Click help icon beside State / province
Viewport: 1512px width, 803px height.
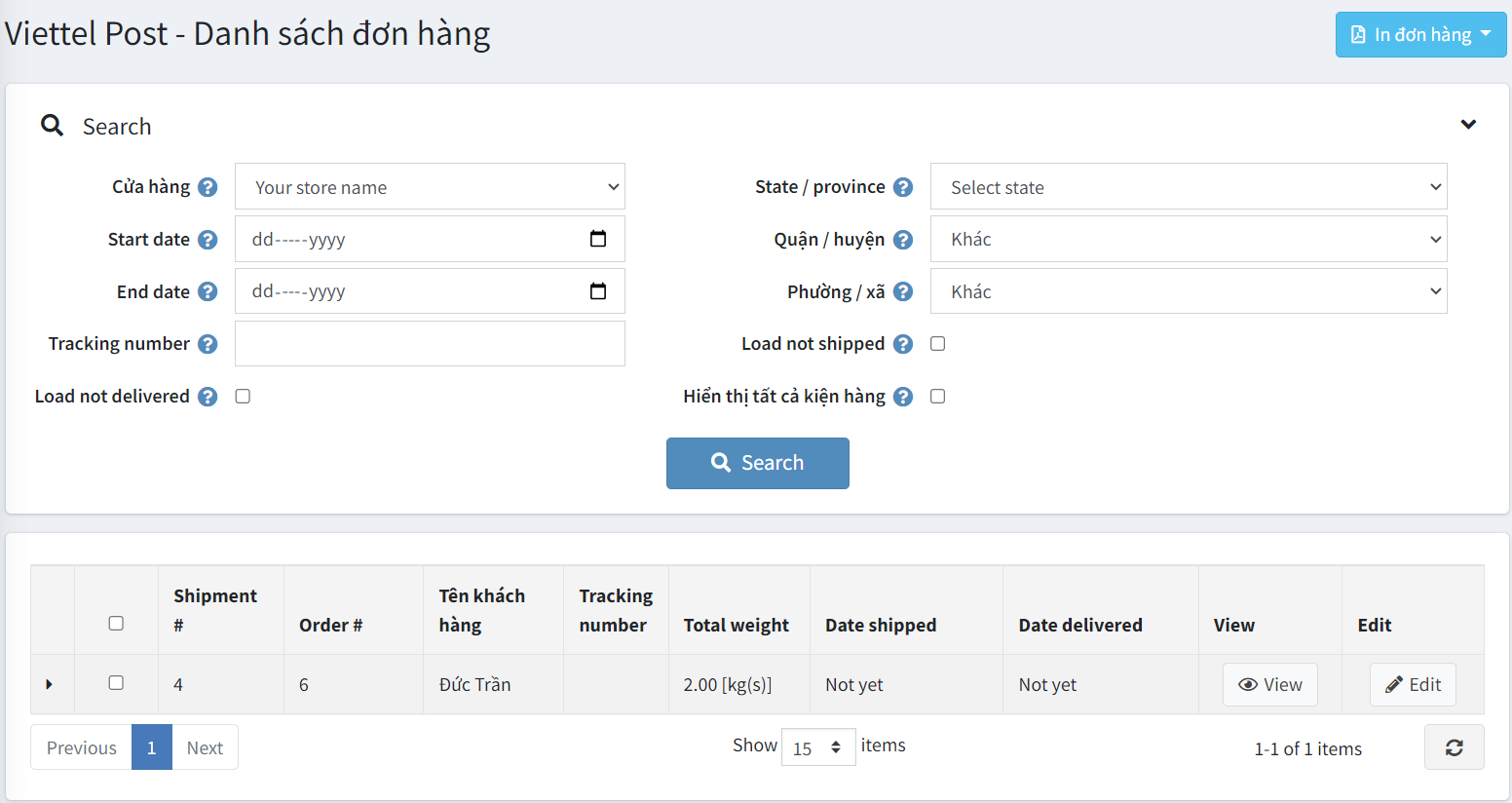903,187
